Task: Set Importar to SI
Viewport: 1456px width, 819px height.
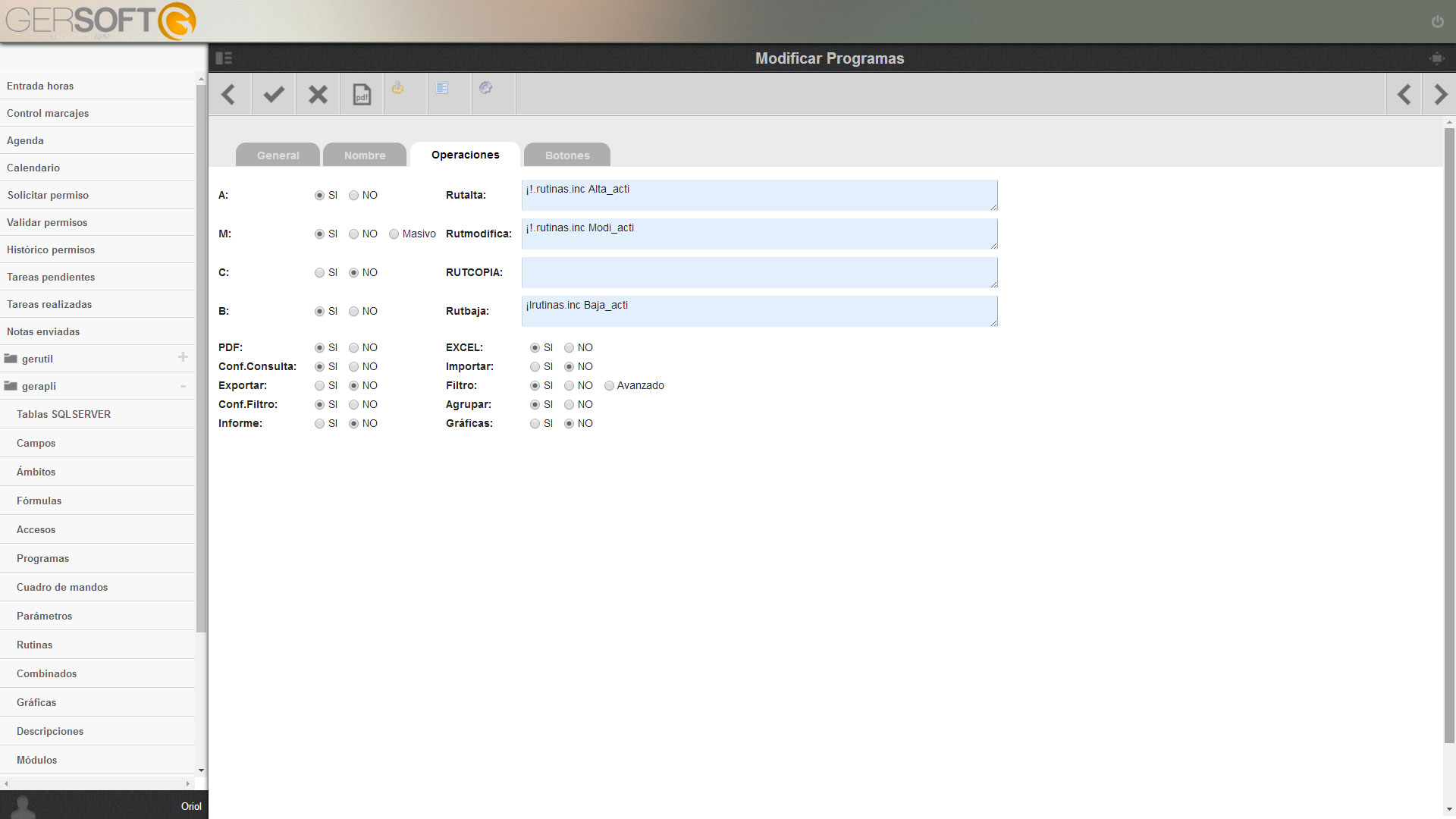Action: pos(535,367)
